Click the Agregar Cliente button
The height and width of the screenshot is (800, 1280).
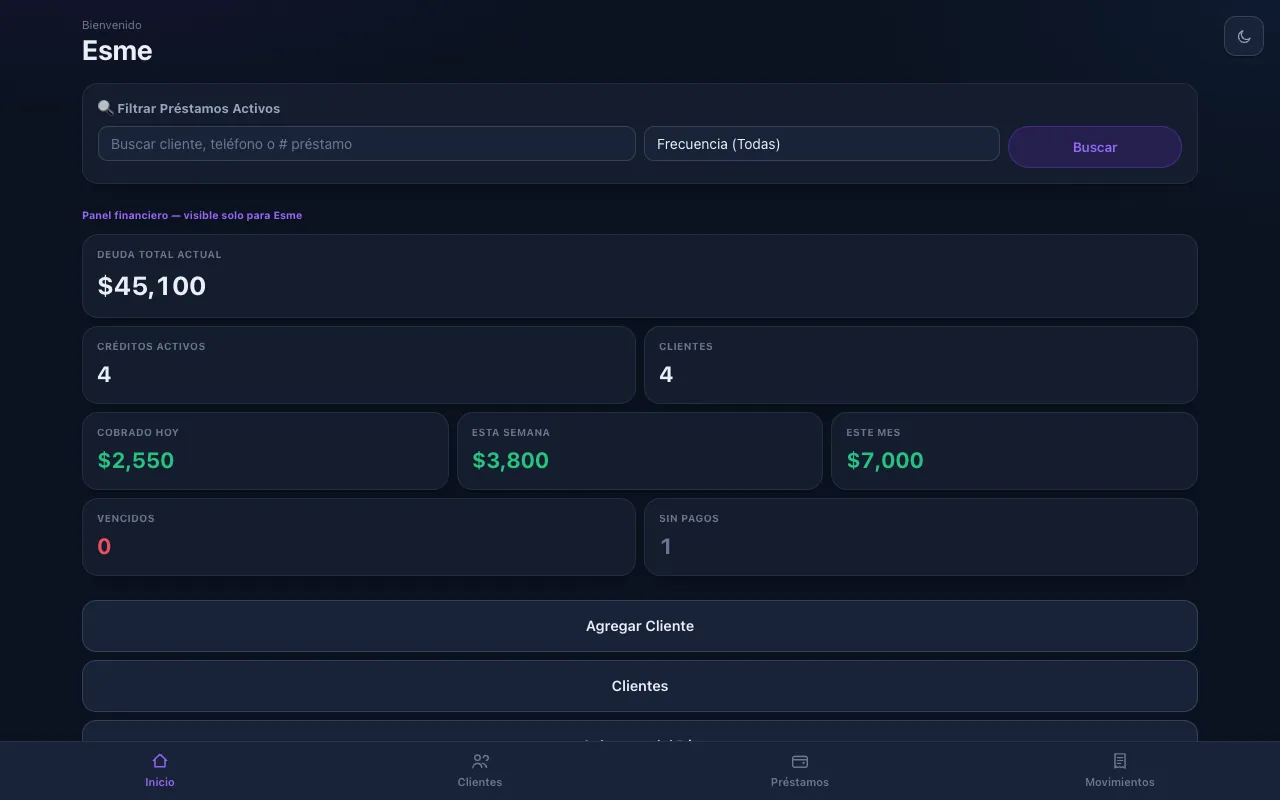pyautogui.click(x=640, y=626)
